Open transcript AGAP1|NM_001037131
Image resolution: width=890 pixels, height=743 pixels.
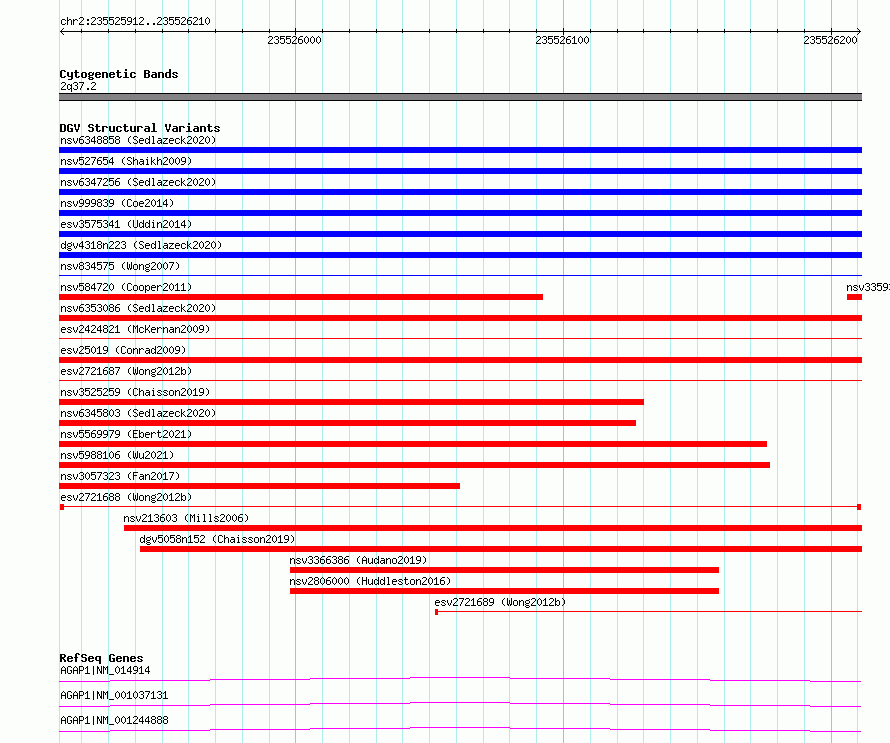[114, 695]
